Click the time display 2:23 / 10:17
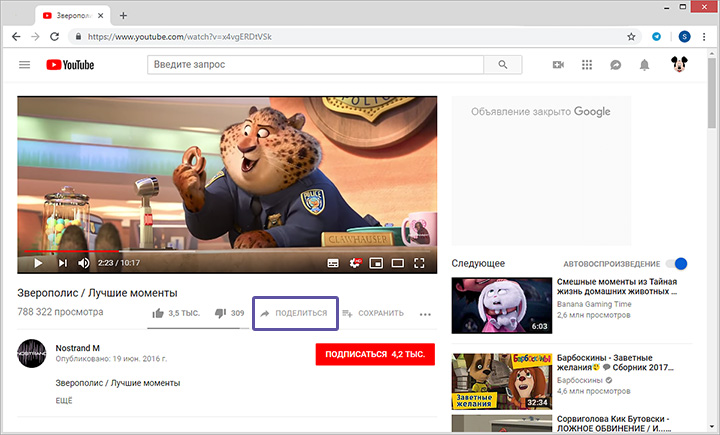 tap(118, 263)
